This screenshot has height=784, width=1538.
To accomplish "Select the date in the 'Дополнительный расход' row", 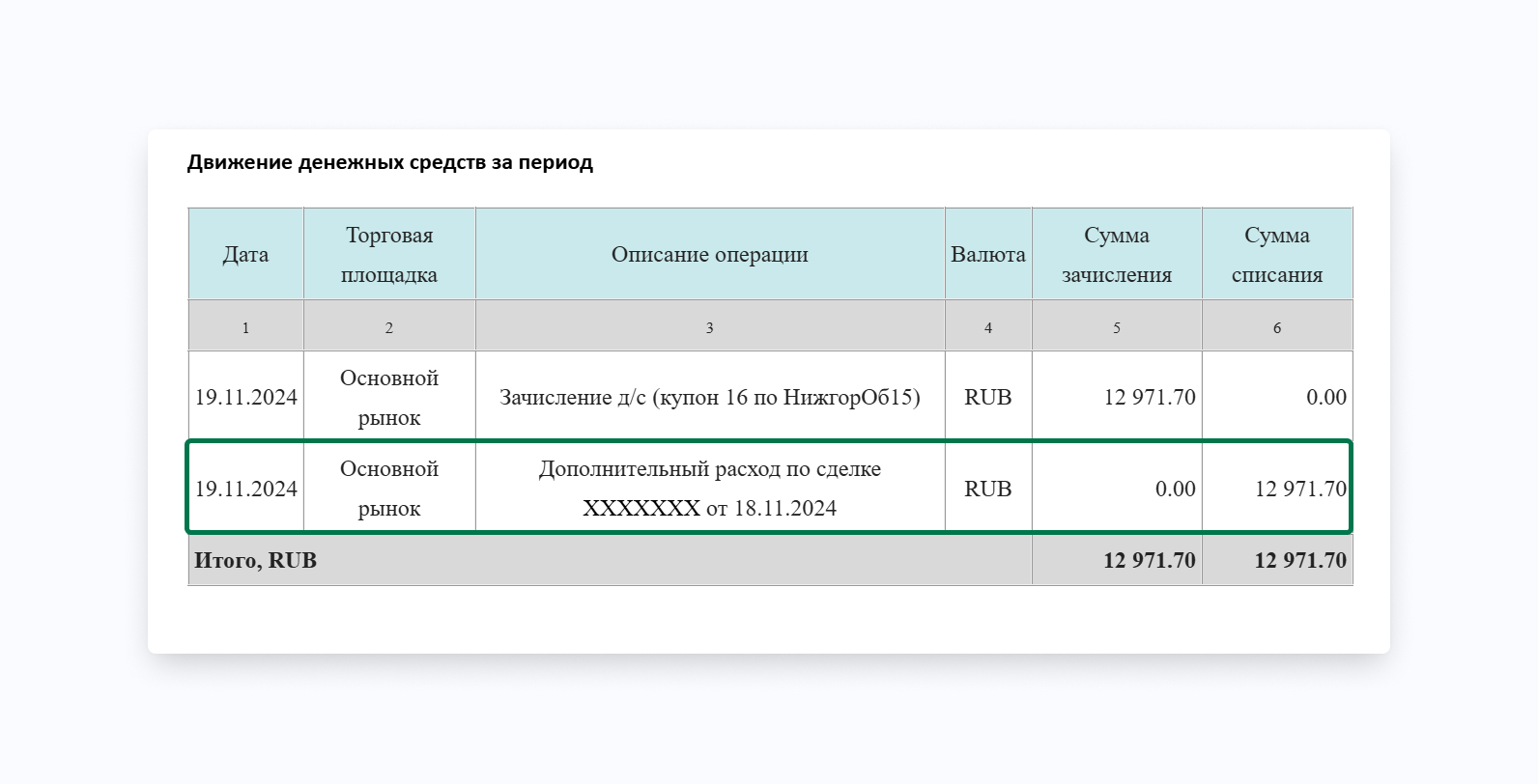I will point(245,489).
